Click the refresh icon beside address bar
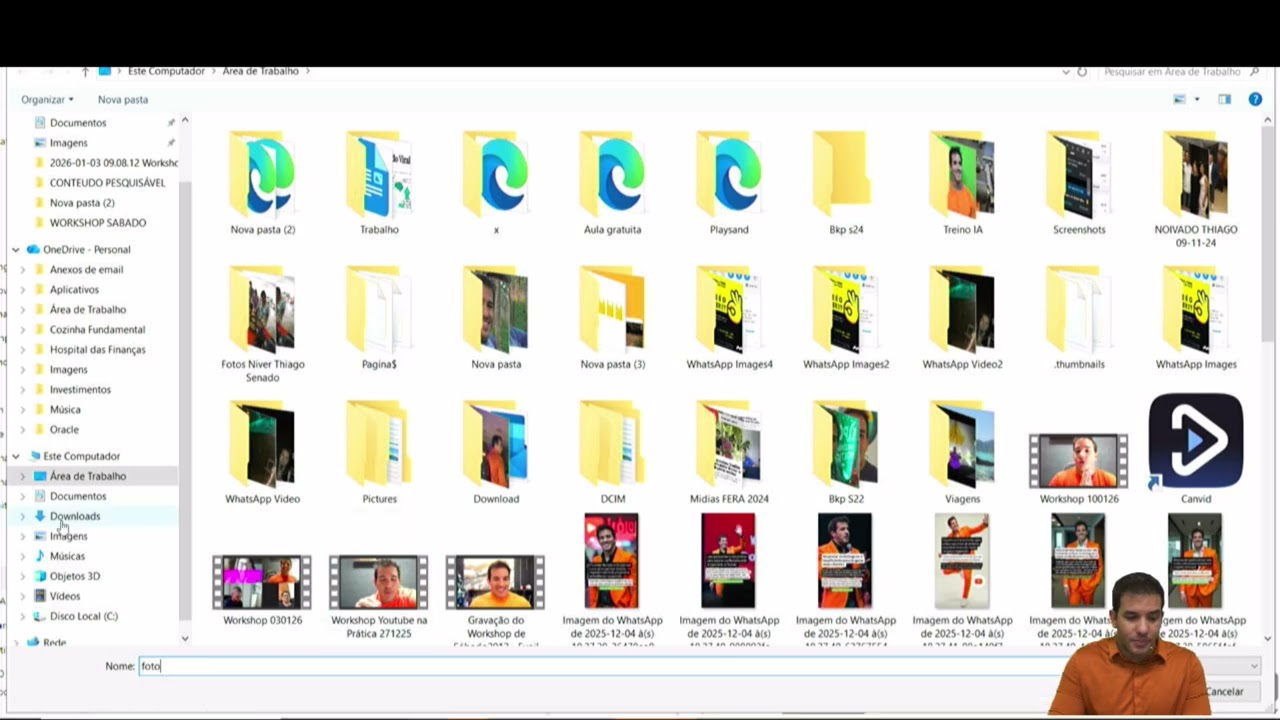This screenshot has width=1280, height=720. (x=1082, y=72)
